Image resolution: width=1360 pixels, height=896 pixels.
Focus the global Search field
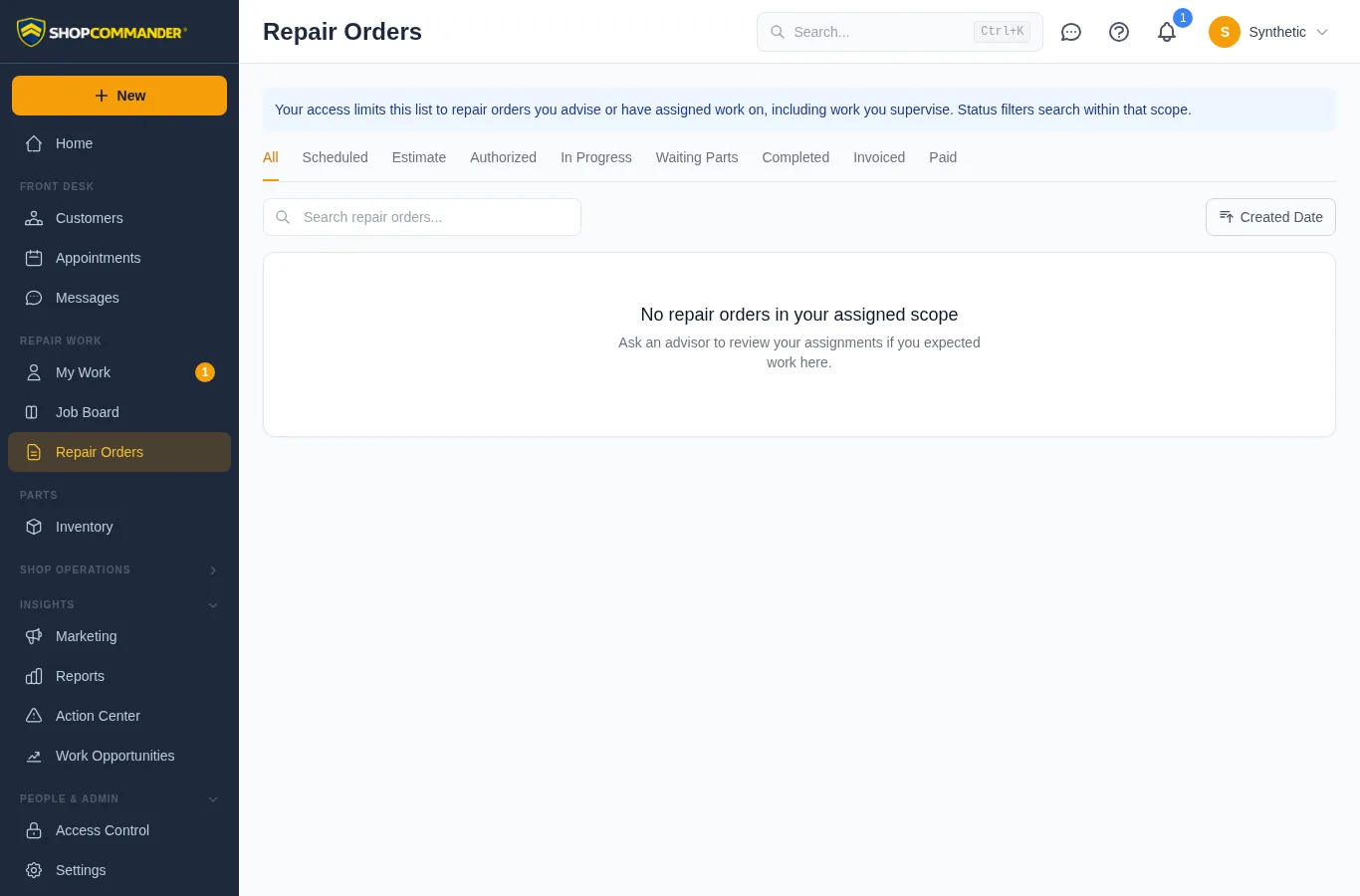click(900, 32)
